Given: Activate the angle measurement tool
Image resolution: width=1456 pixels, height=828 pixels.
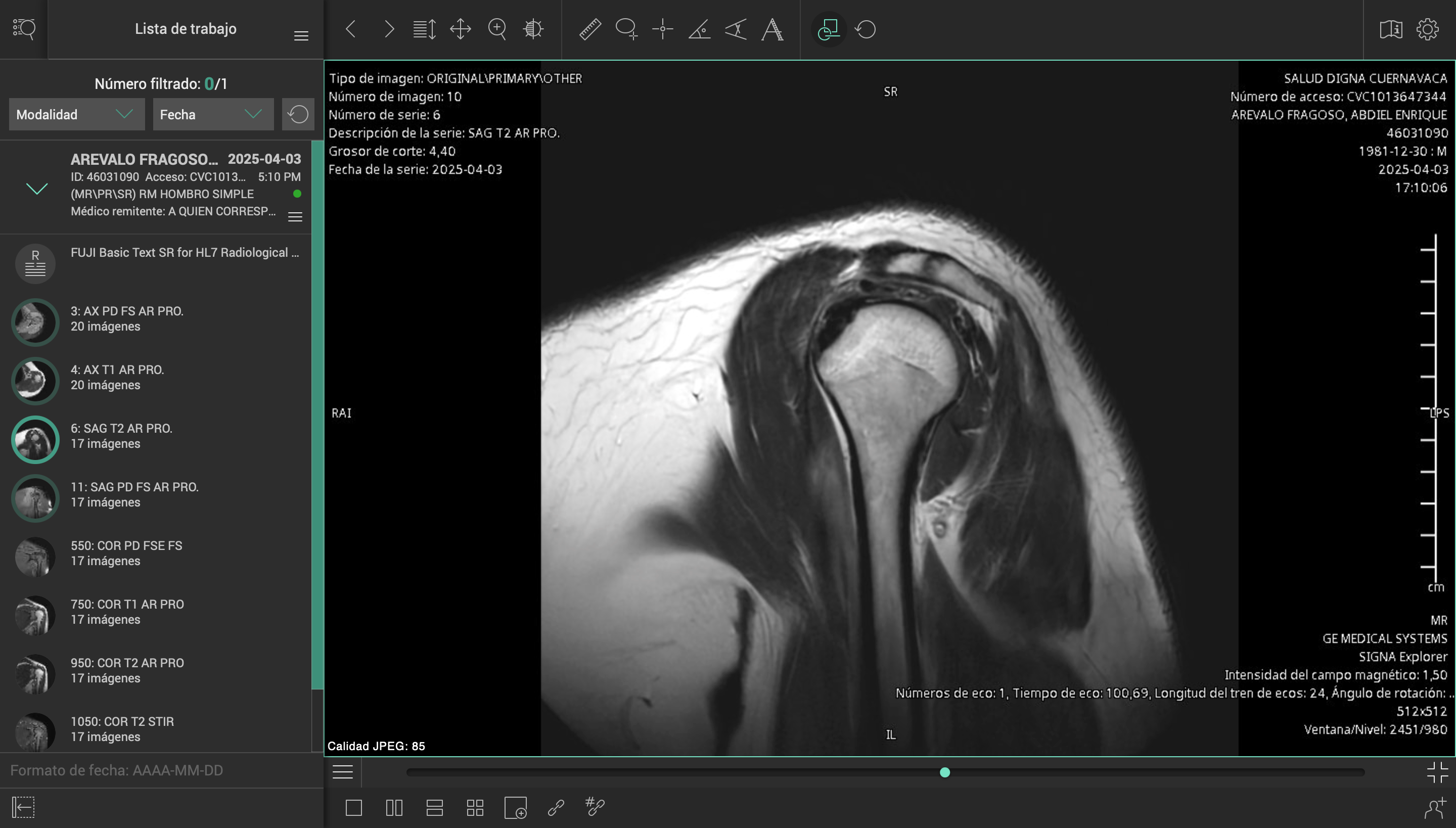Looking at the screenshot, I should pyautogui.click(x=699, y=29).
